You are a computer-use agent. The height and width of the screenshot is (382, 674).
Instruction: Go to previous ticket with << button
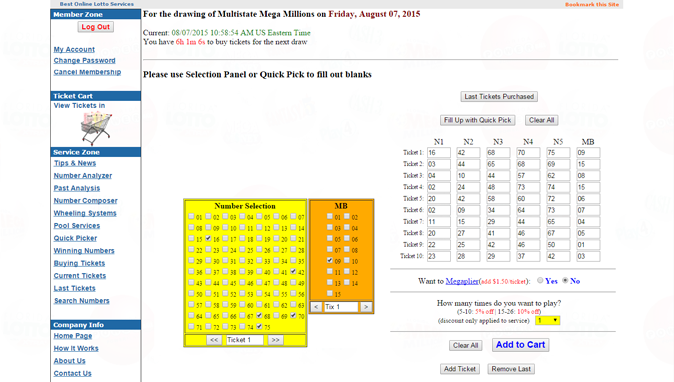[x=214, y=340]
